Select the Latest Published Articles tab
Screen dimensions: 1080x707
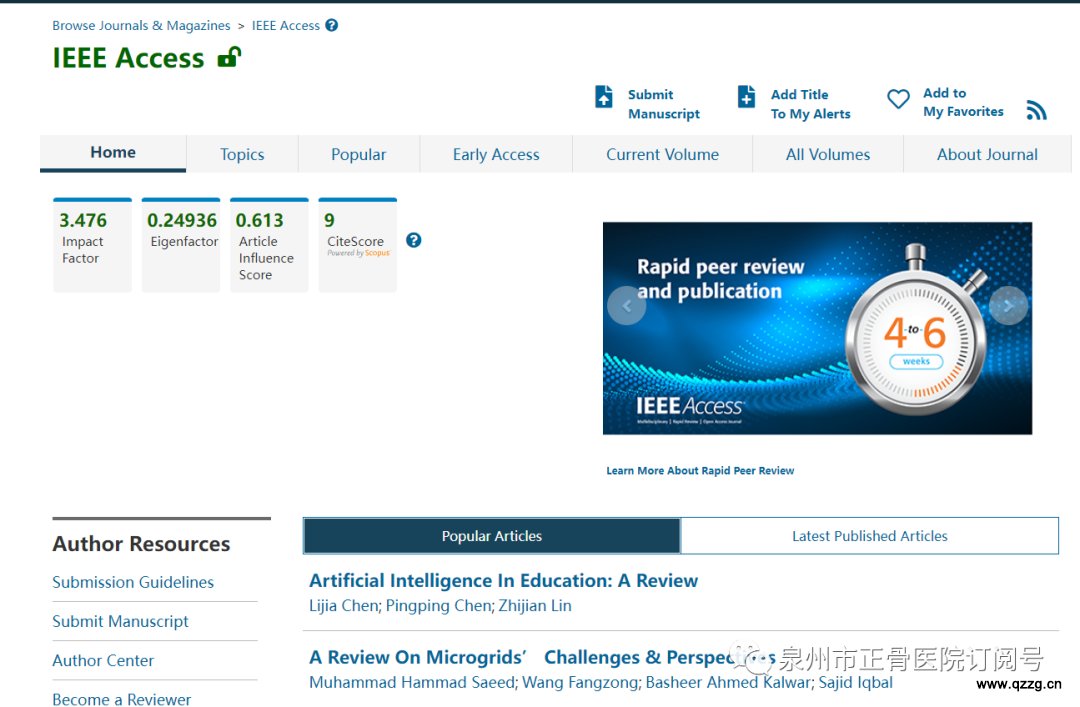(x=869, y=536)
